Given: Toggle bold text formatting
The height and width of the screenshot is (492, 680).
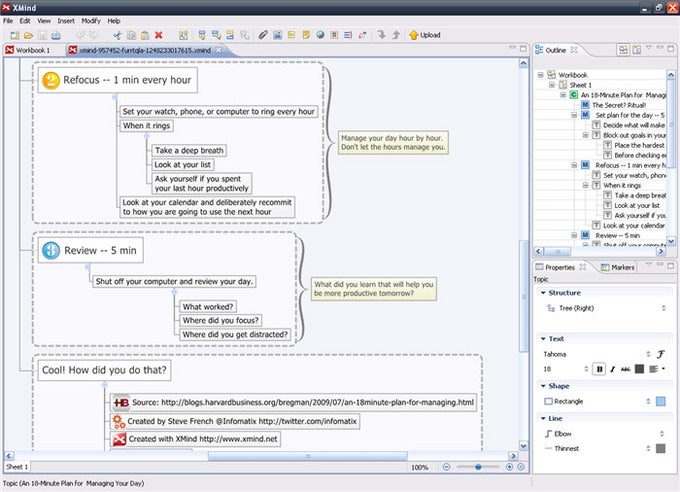Looking at the screenshot, I should (x=599, y=369).
